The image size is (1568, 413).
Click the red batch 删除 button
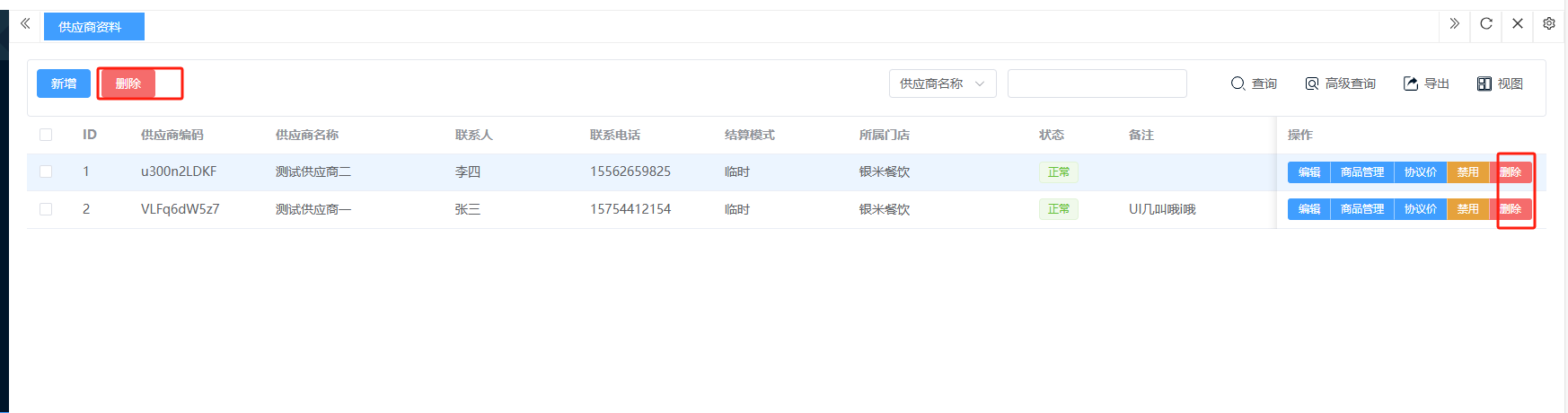128,83
